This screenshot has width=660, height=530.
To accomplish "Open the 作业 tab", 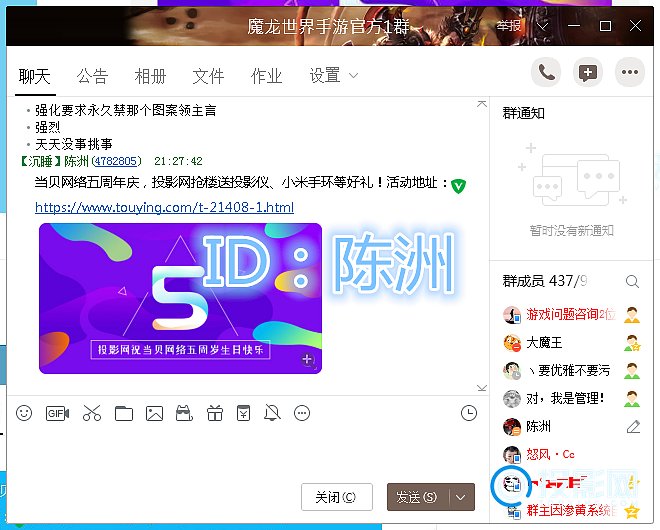I will [x=266, y=77].
